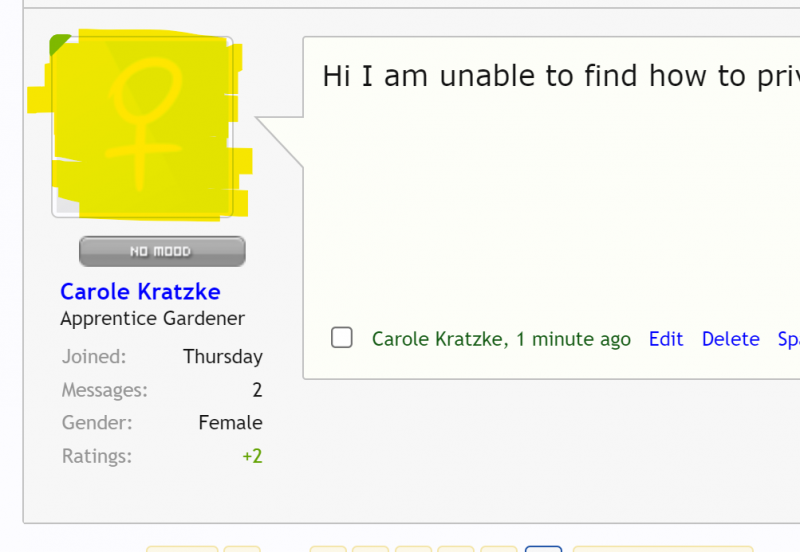
Task: Click the Ratings label
Action: coord(96,456)
